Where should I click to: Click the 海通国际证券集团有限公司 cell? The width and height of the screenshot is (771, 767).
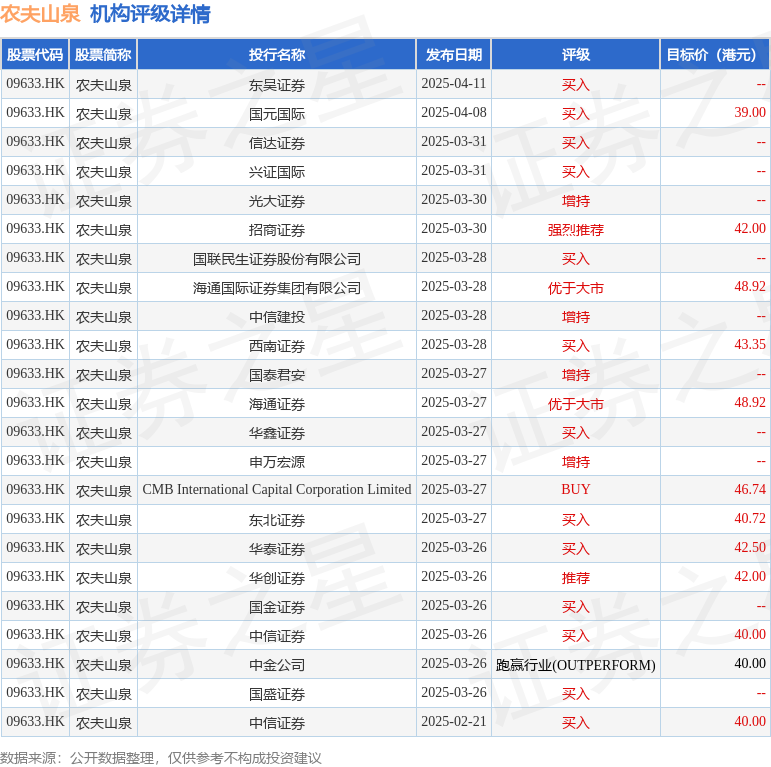tap(277, 288)
